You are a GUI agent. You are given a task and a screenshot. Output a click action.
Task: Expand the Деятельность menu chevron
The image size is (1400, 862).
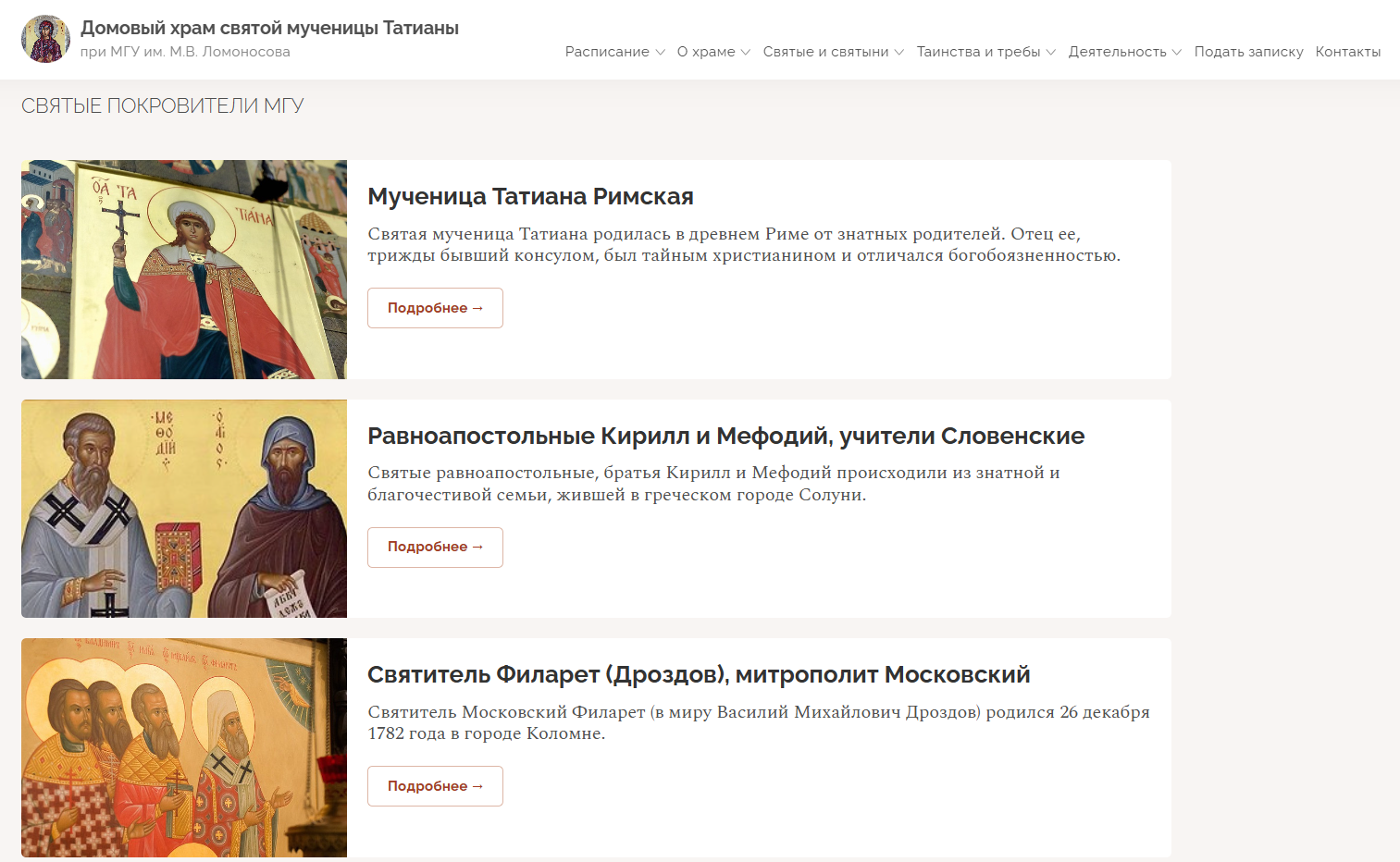(1176, 53)
